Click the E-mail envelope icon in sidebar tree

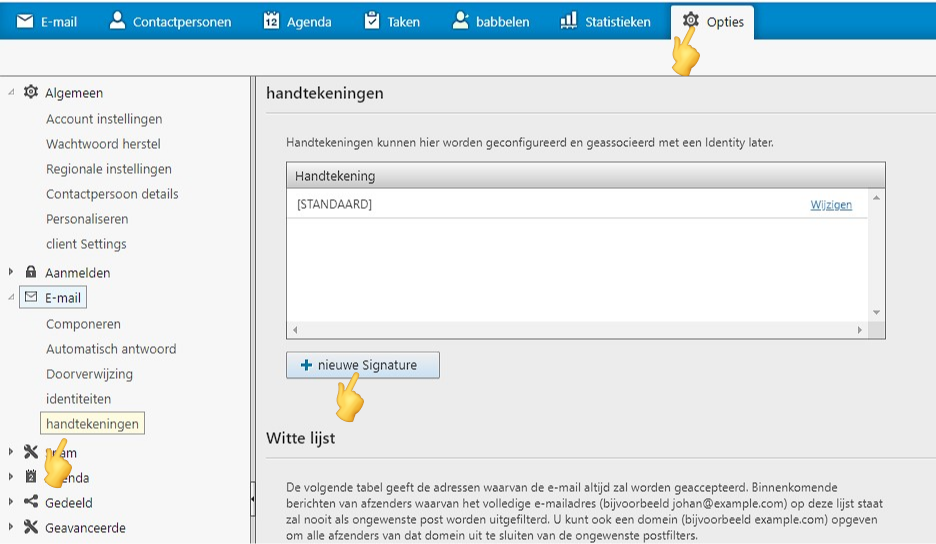click(x=31, y=297)
